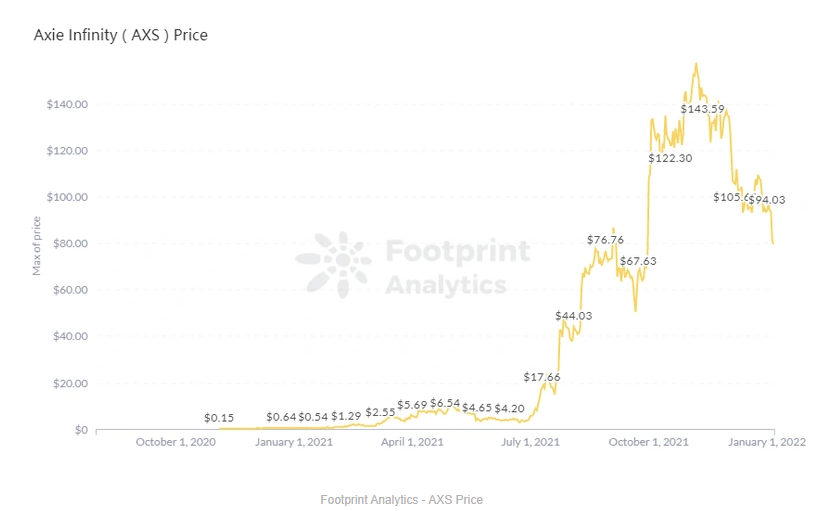
Task: Select the $122.30 data label
Action: click(670, 158)
